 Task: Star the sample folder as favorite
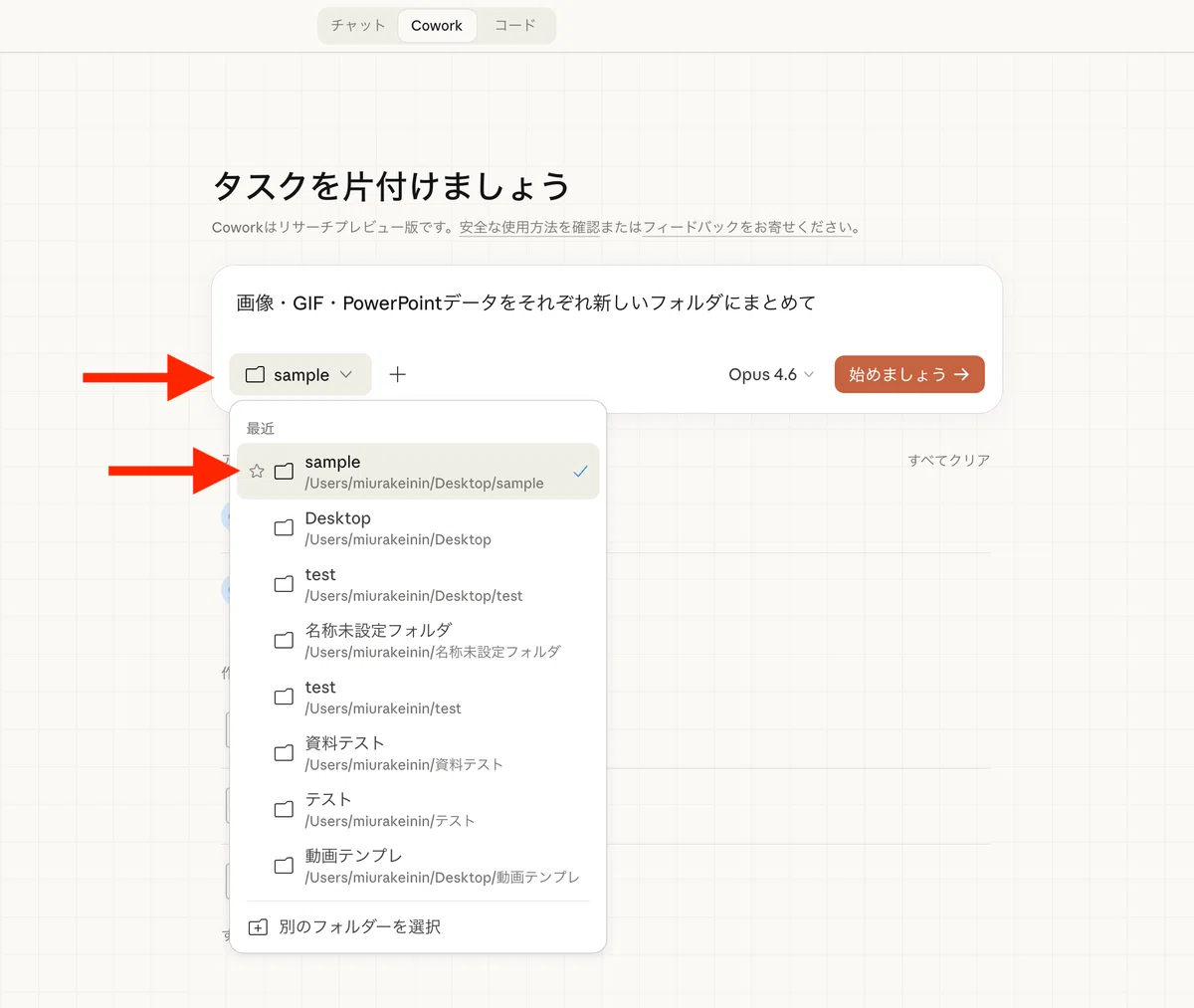(257, 471)
